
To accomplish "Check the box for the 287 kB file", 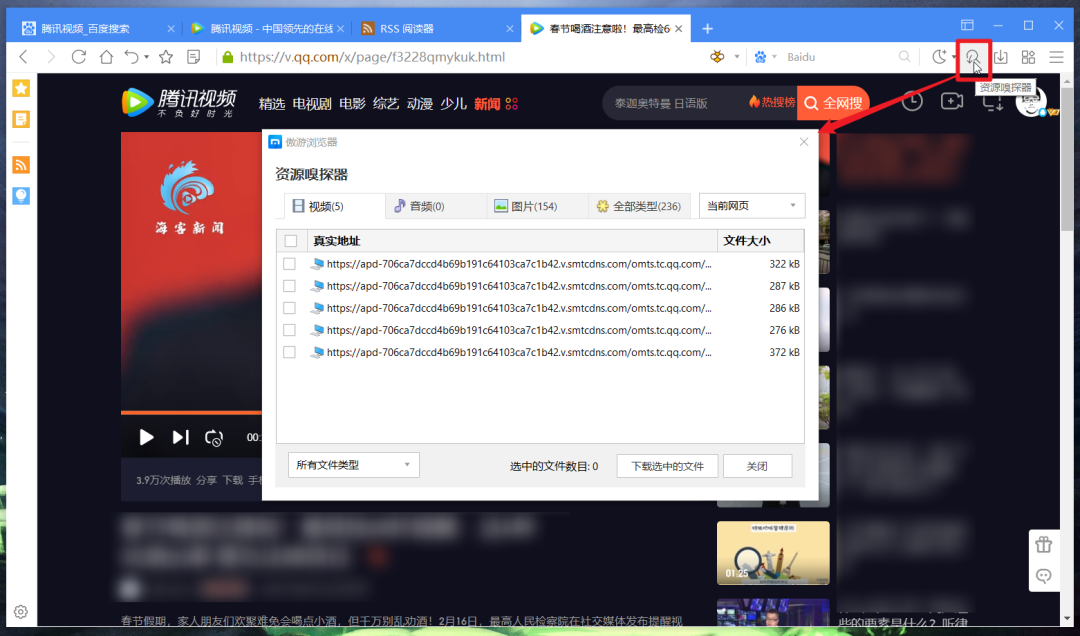I will click(289, 286).
